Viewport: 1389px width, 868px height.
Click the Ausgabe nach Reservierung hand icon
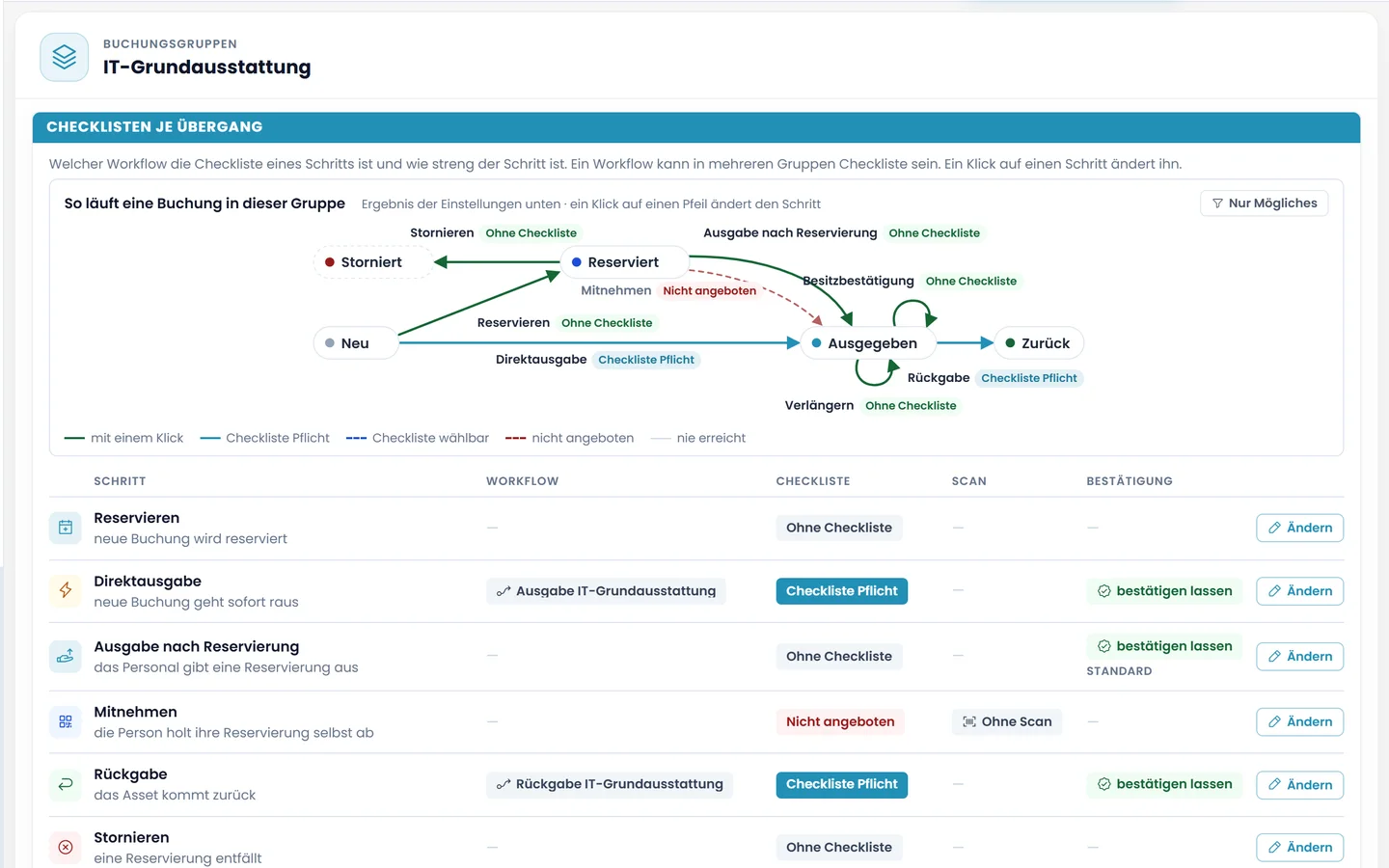[x=66, y=656]
